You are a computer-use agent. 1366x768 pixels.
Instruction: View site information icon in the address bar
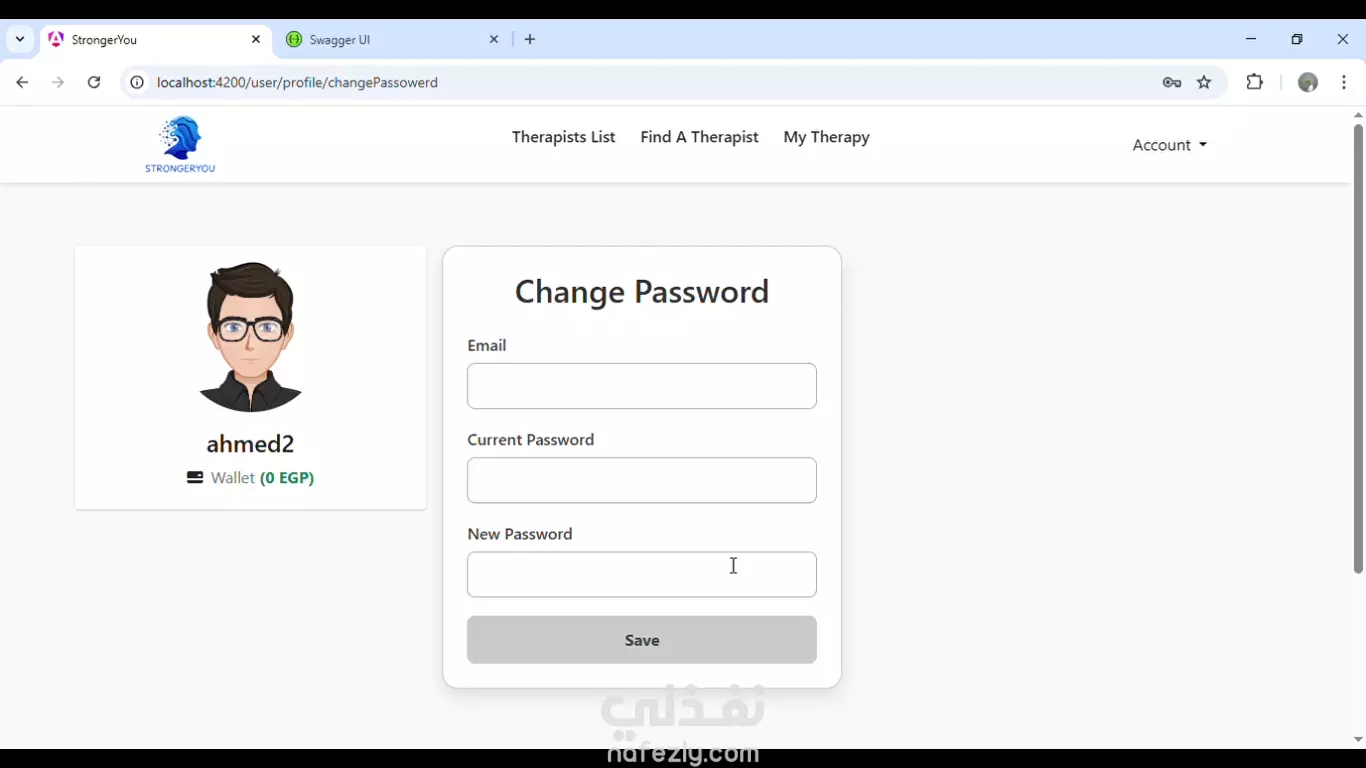coord(137,83)
